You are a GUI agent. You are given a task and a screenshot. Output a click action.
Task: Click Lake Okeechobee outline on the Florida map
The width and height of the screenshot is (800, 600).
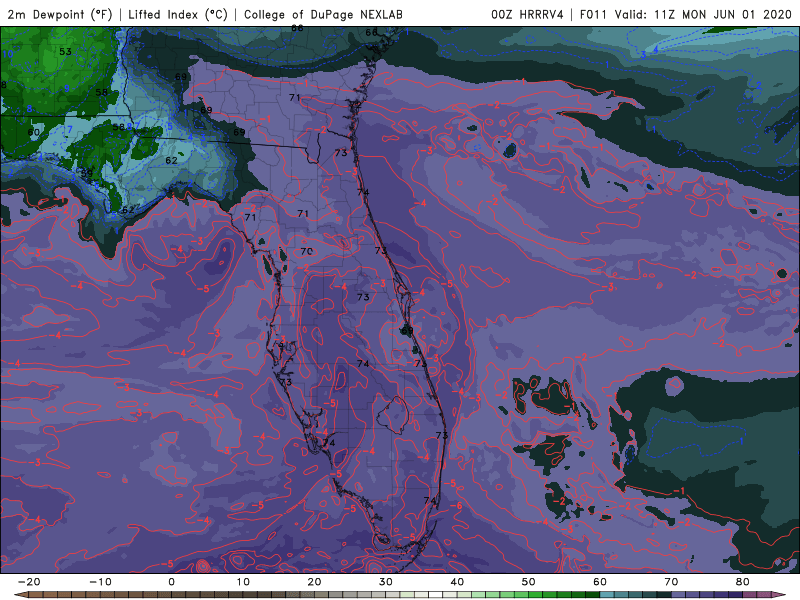pos(392,415)
